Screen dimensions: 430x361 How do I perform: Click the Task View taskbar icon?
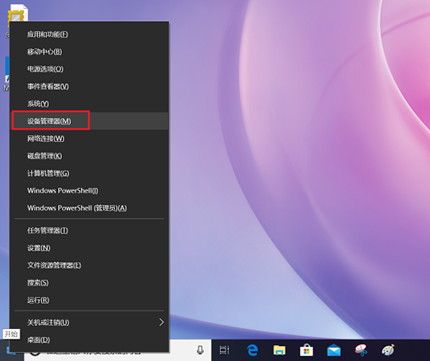point(224,350)
